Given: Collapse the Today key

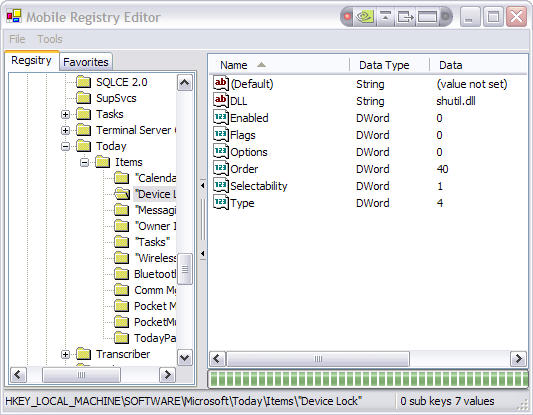Looking at the screenshot, I should tap(65, 146).
